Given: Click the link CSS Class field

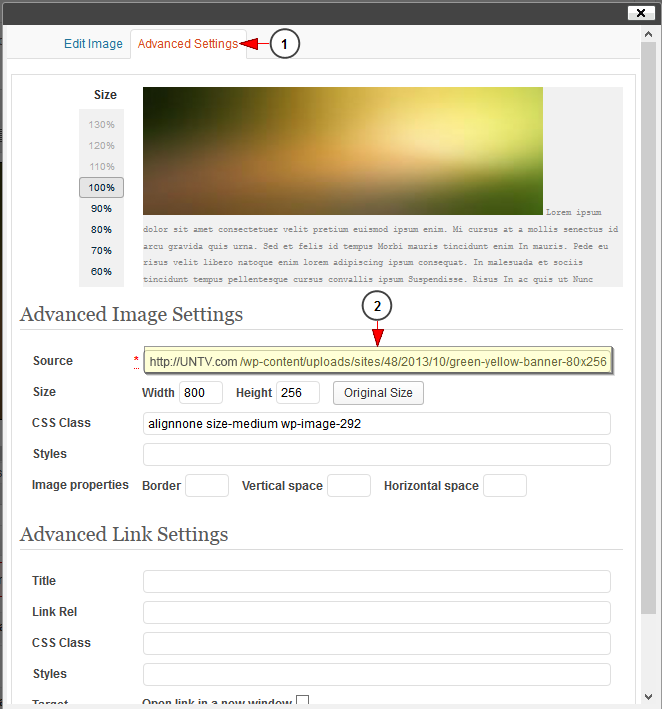Looking at the screenshot, I should 377,643.
